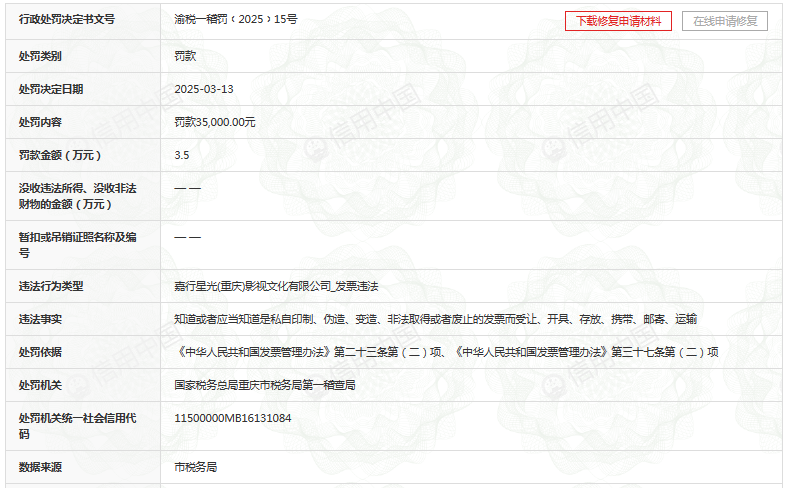The height and width of the screenshot is (488, 786).
Task: Click the date value 2025-03-13
Action: [203, 89]
